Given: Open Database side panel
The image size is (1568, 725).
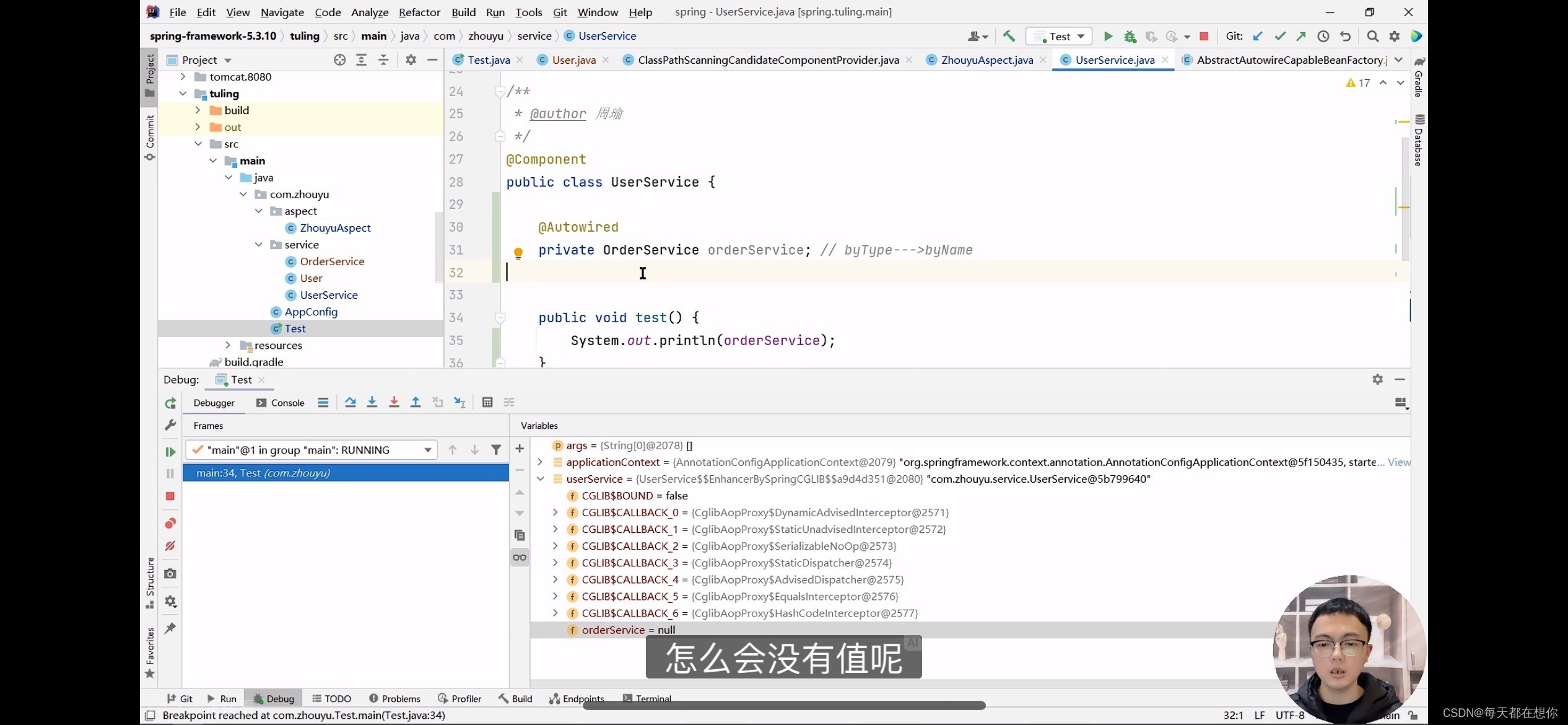Looking at the screenshot, I should pyautogui.click(x=1419, y=140).
